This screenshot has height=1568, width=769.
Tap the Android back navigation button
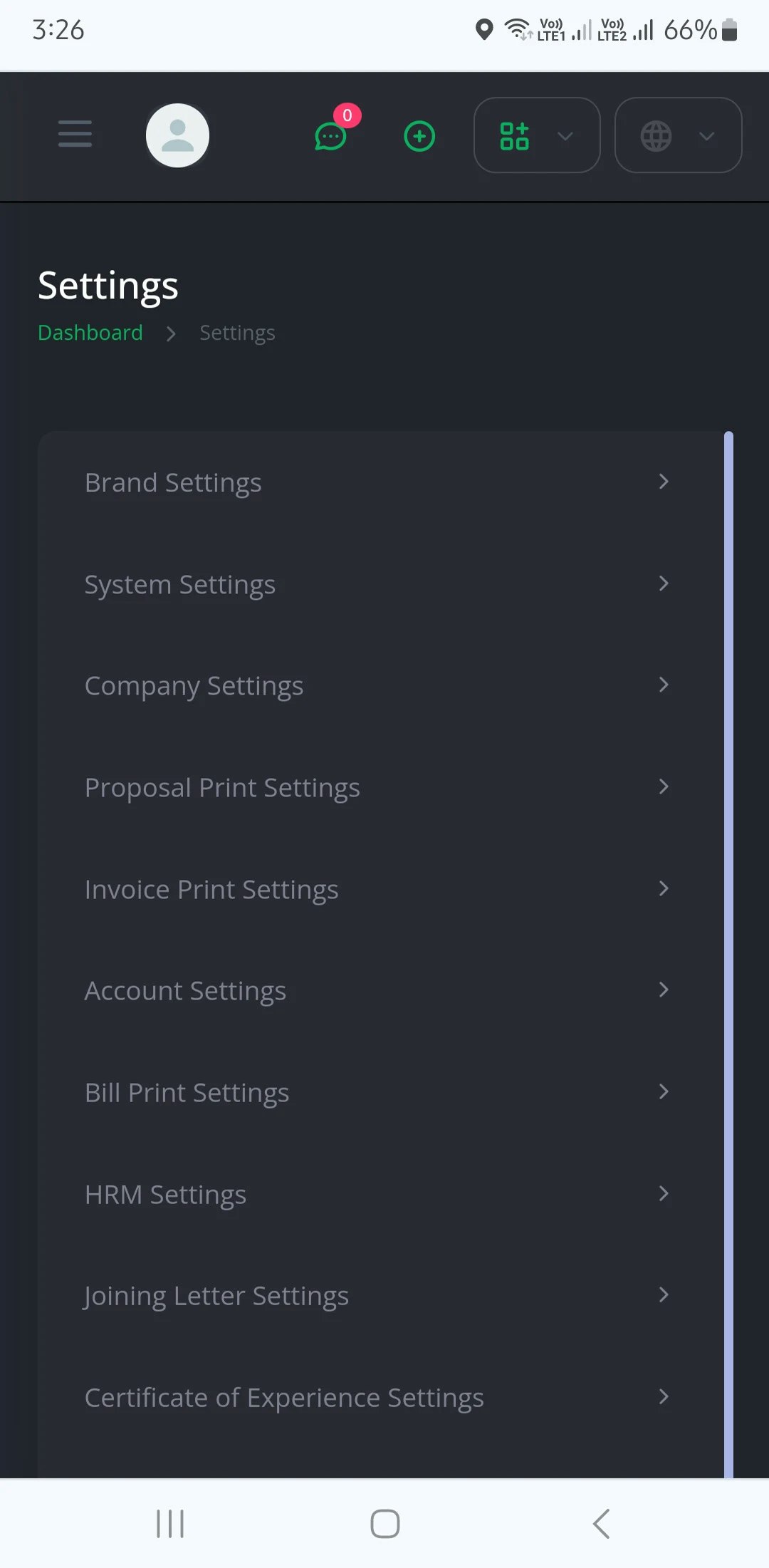601,1524
